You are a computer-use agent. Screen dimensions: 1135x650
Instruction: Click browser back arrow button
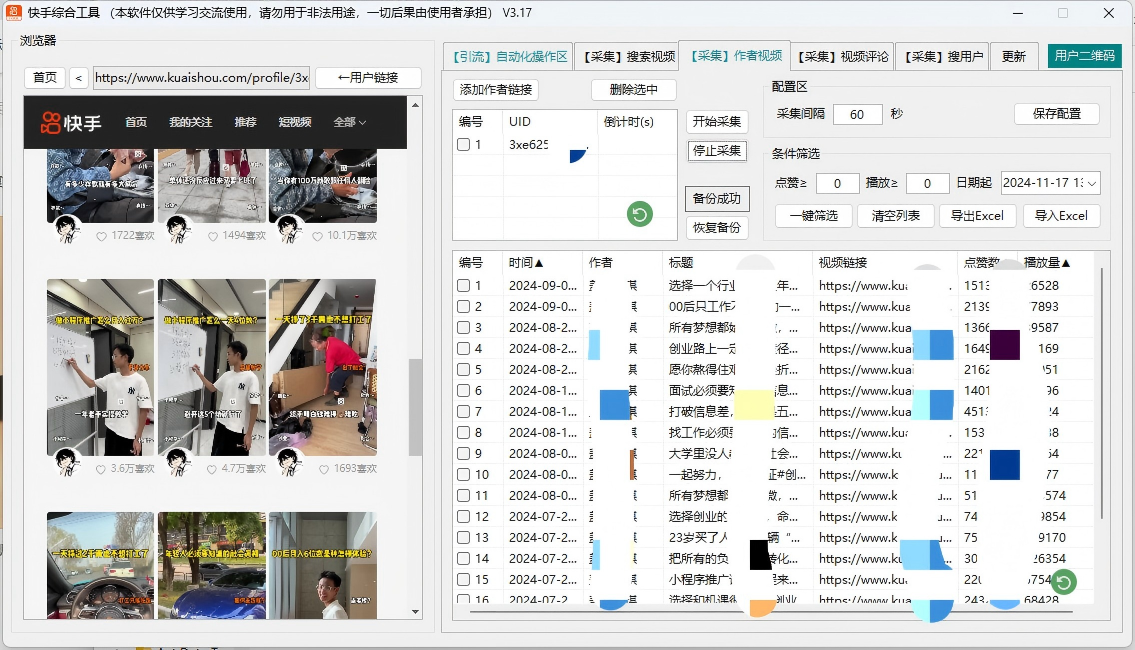pyautogui.click(x=78, y=77)
